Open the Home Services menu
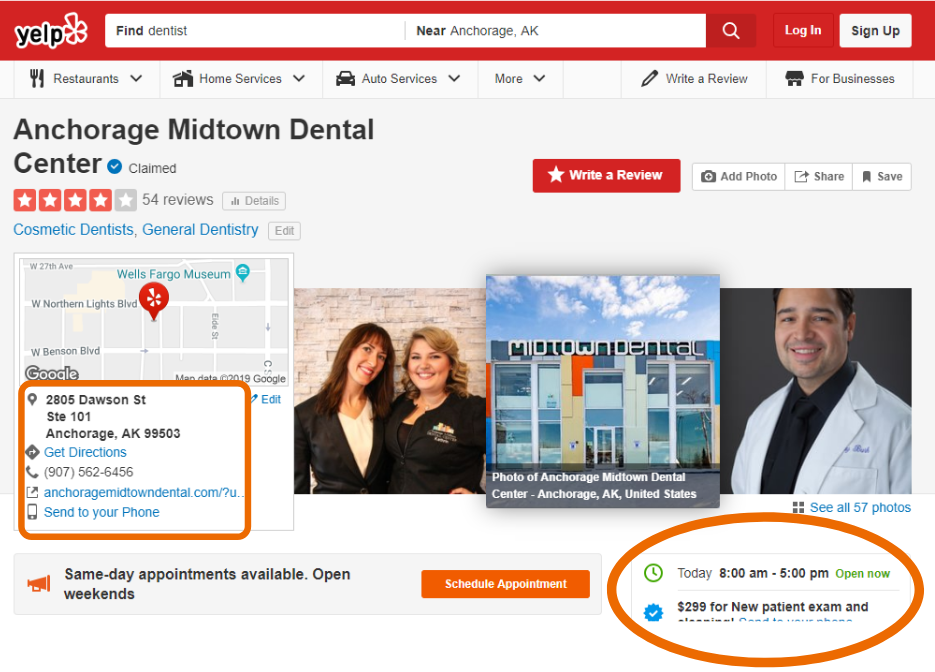935x672 pixels. coord(240,79)
